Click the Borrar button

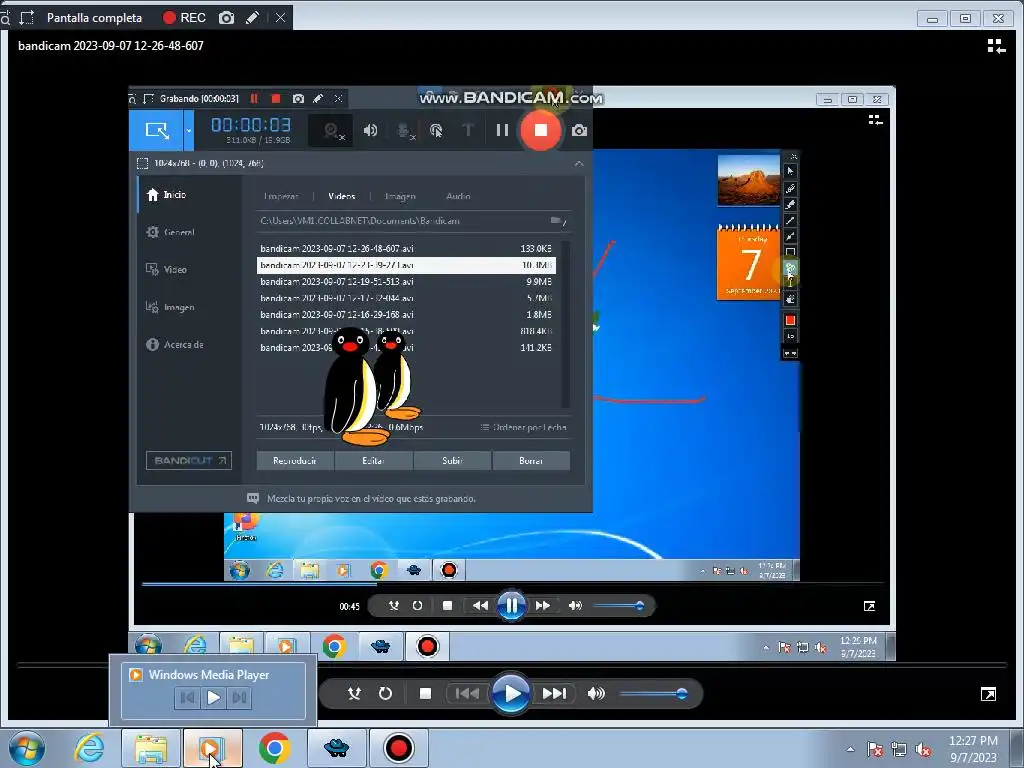pos(531,460)
